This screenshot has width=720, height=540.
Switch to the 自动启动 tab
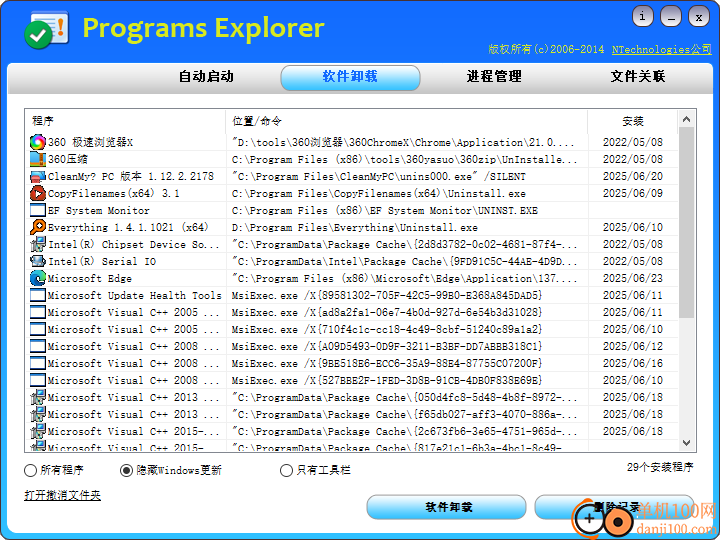[x=206, y=77]
